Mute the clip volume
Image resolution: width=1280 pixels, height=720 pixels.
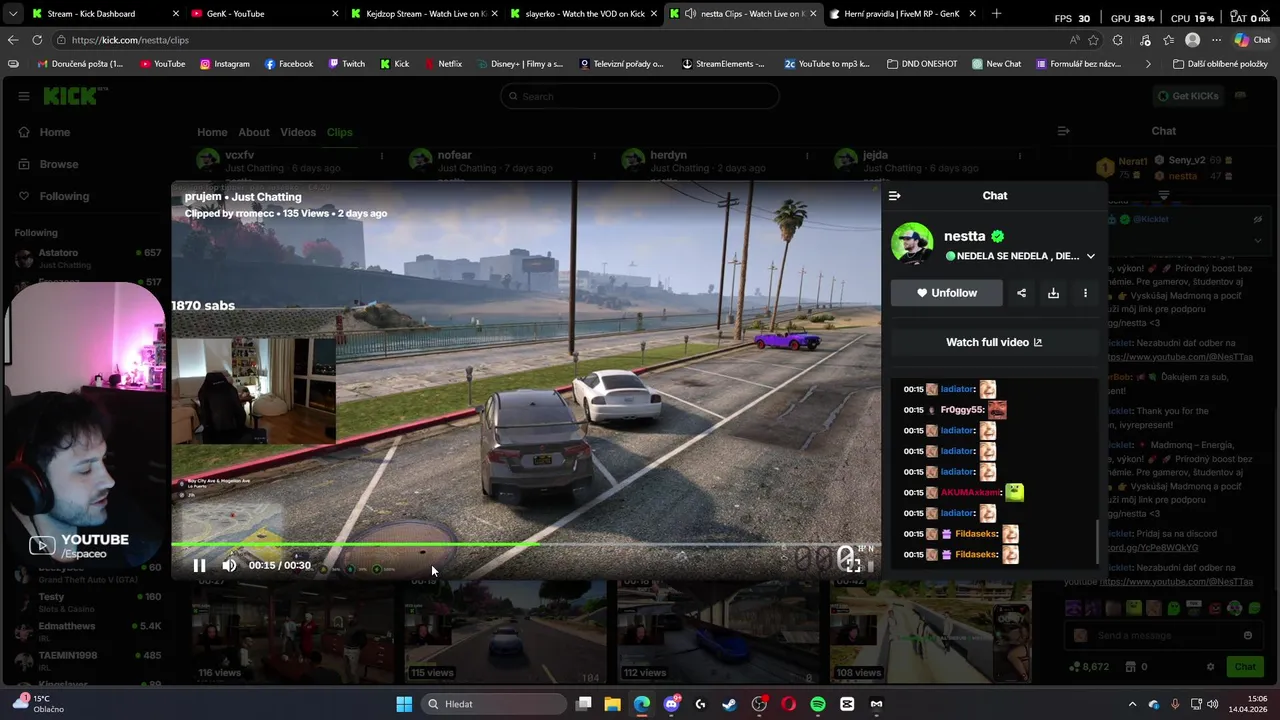pyautogui.click(x=229, y=565)
